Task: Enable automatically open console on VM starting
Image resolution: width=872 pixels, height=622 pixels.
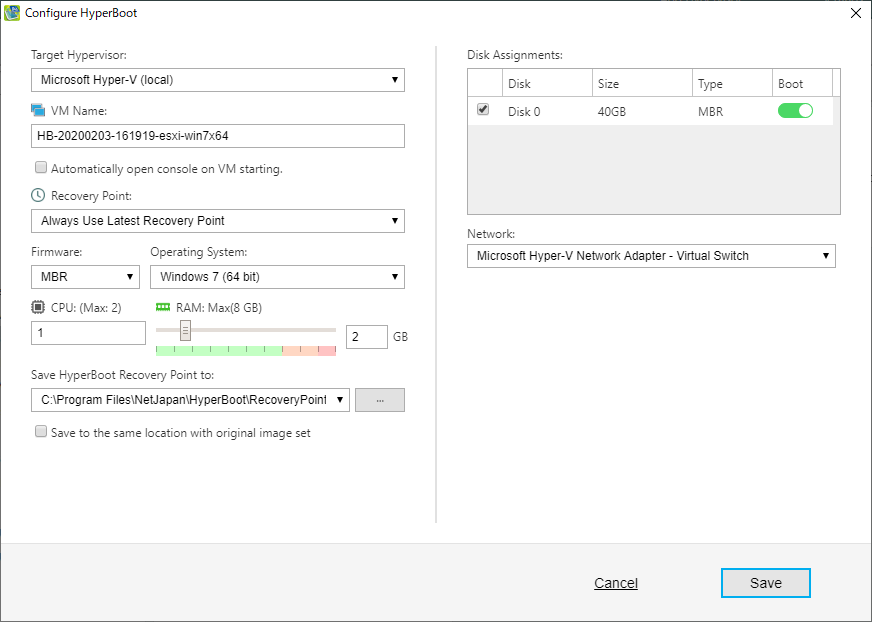Action: pyautogui.click(x=41, y=168)
